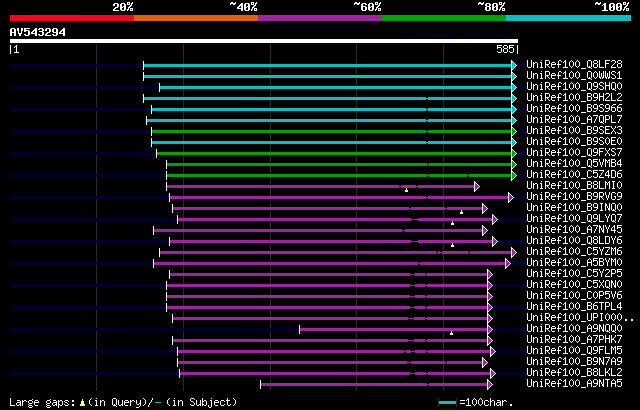640x410 pixels.
Task: Click the red 20% identity legend bar
Action: point(72,18)
